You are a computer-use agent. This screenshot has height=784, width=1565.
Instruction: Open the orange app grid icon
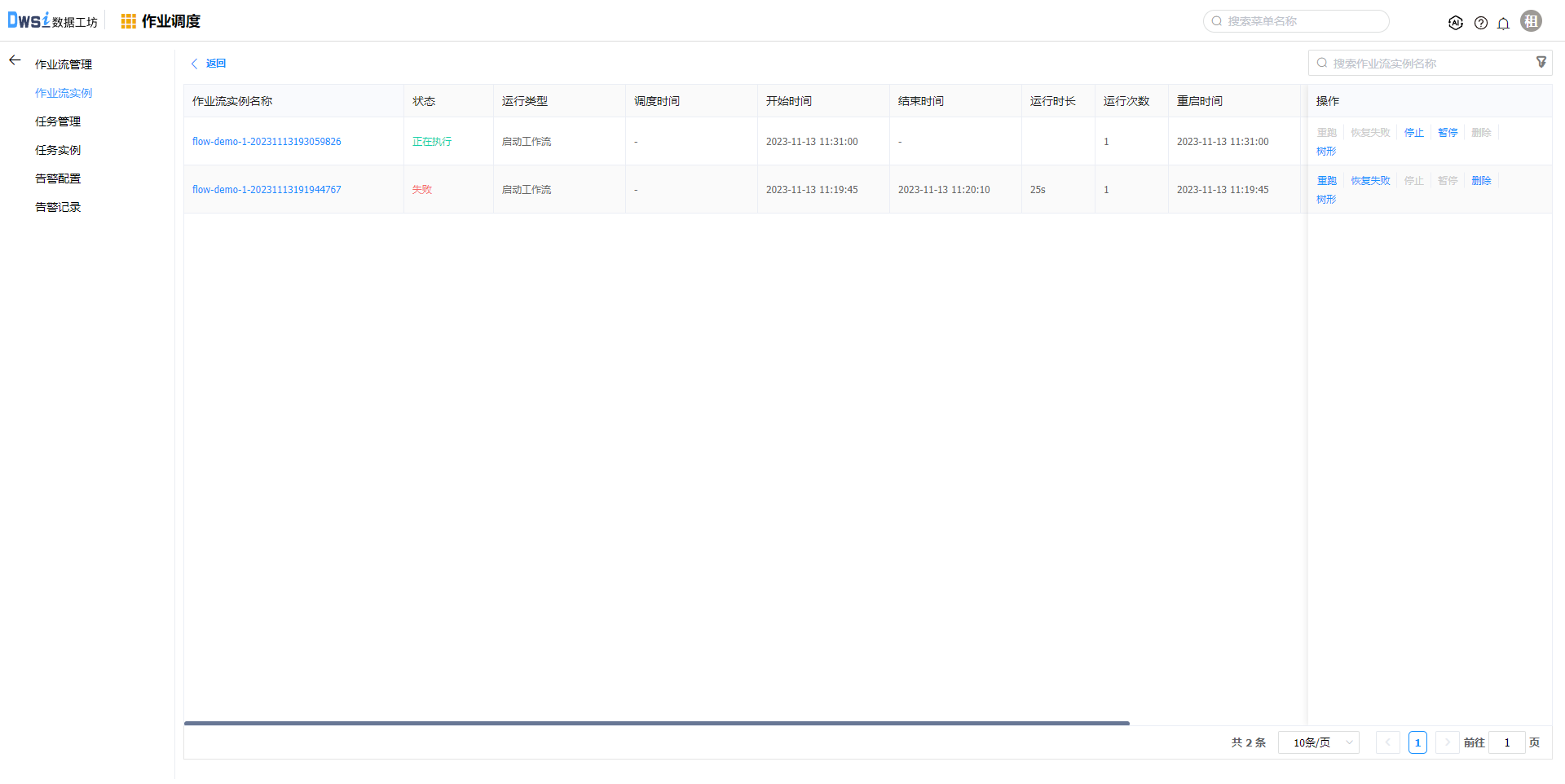pos(128,21)
